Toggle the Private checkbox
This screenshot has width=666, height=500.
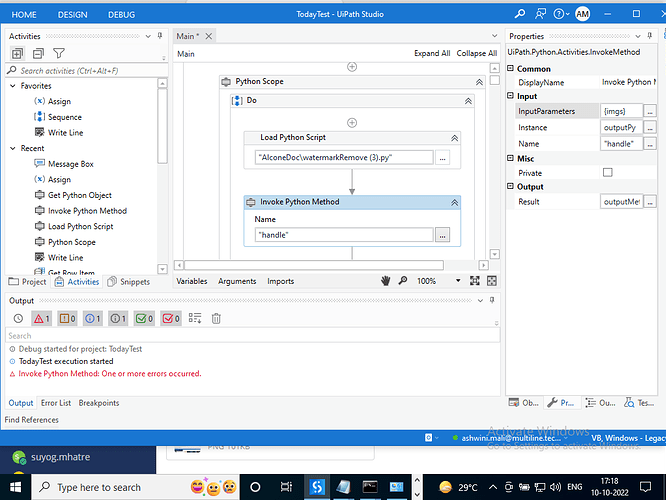click(608, 172)
